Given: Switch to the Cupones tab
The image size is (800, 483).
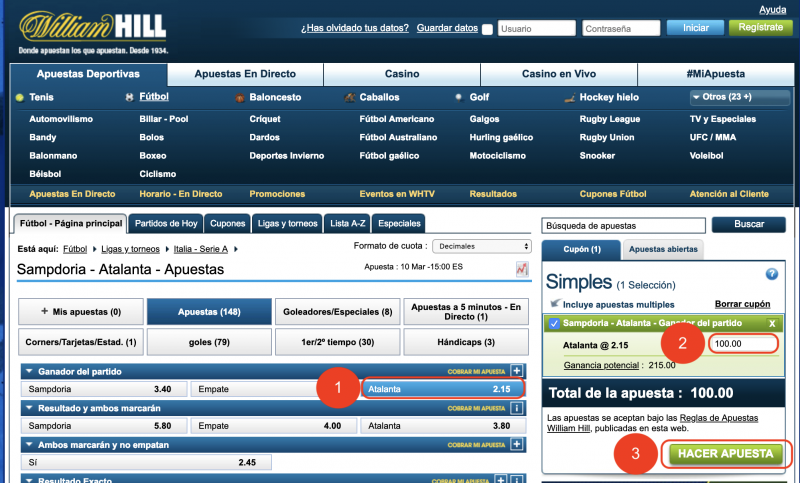Looking at the screenshot, I should pyautogui.click(x=228, y=223).
